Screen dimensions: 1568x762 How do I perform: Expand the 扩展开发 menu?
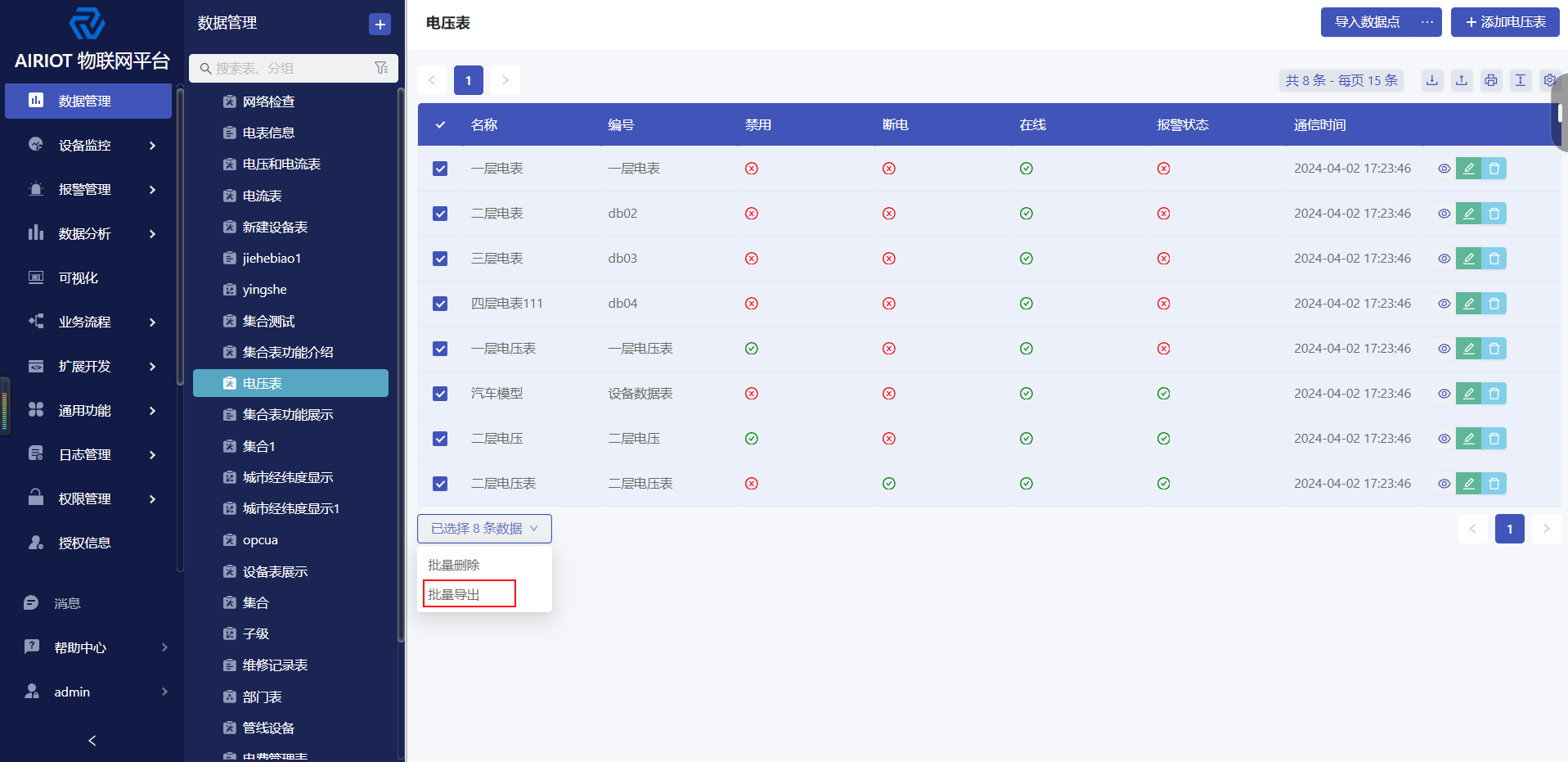[88, 366]
